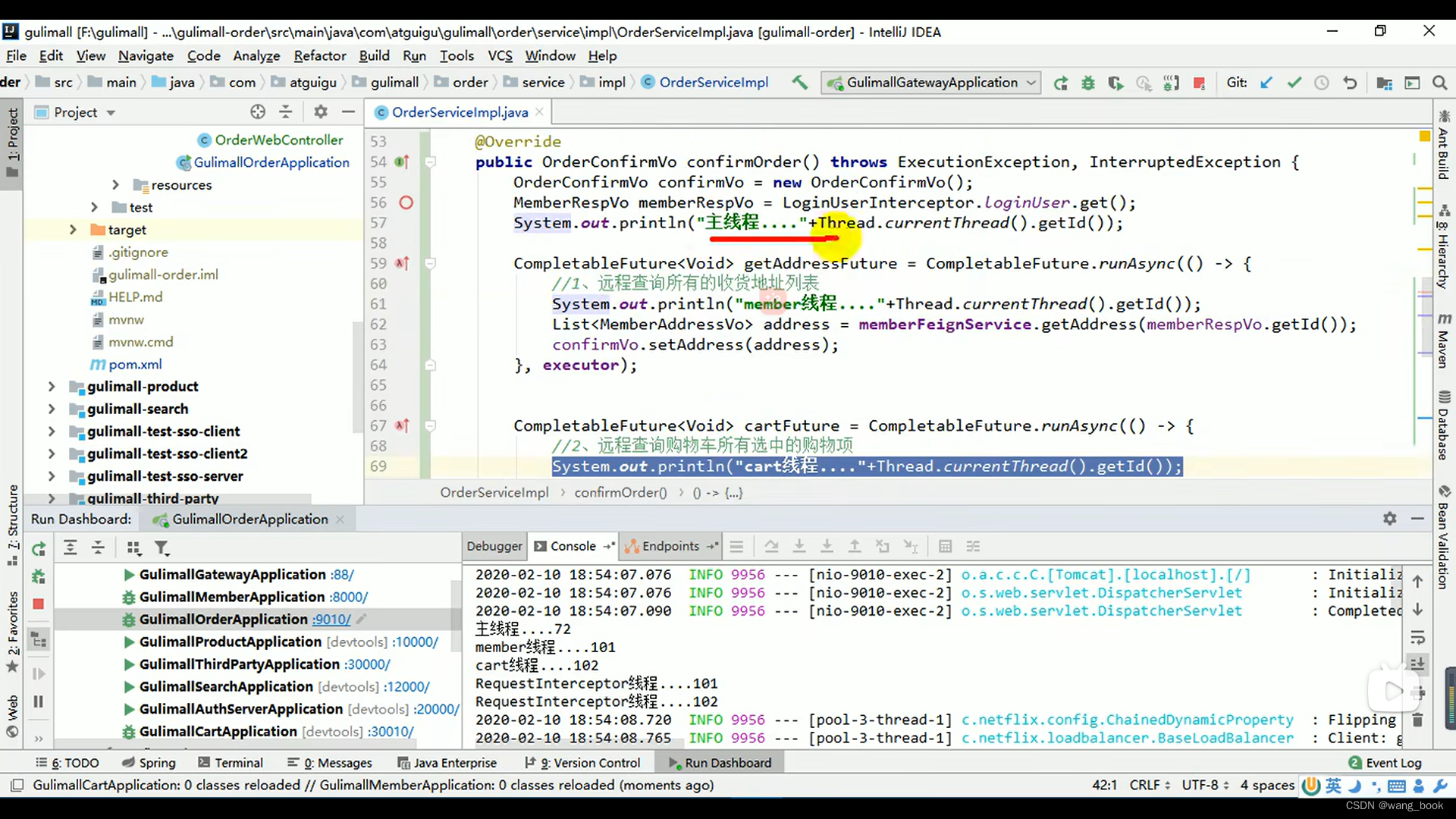Screen dimensions: 1456x819
Task: Open Project panel settings gear
Action: coord(321,112)
